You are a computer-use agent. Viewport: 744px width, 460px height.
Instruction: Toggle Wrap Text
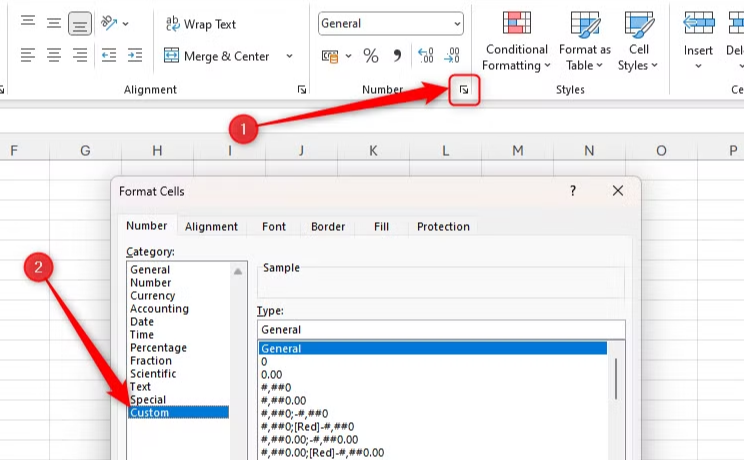click(201, 24)
